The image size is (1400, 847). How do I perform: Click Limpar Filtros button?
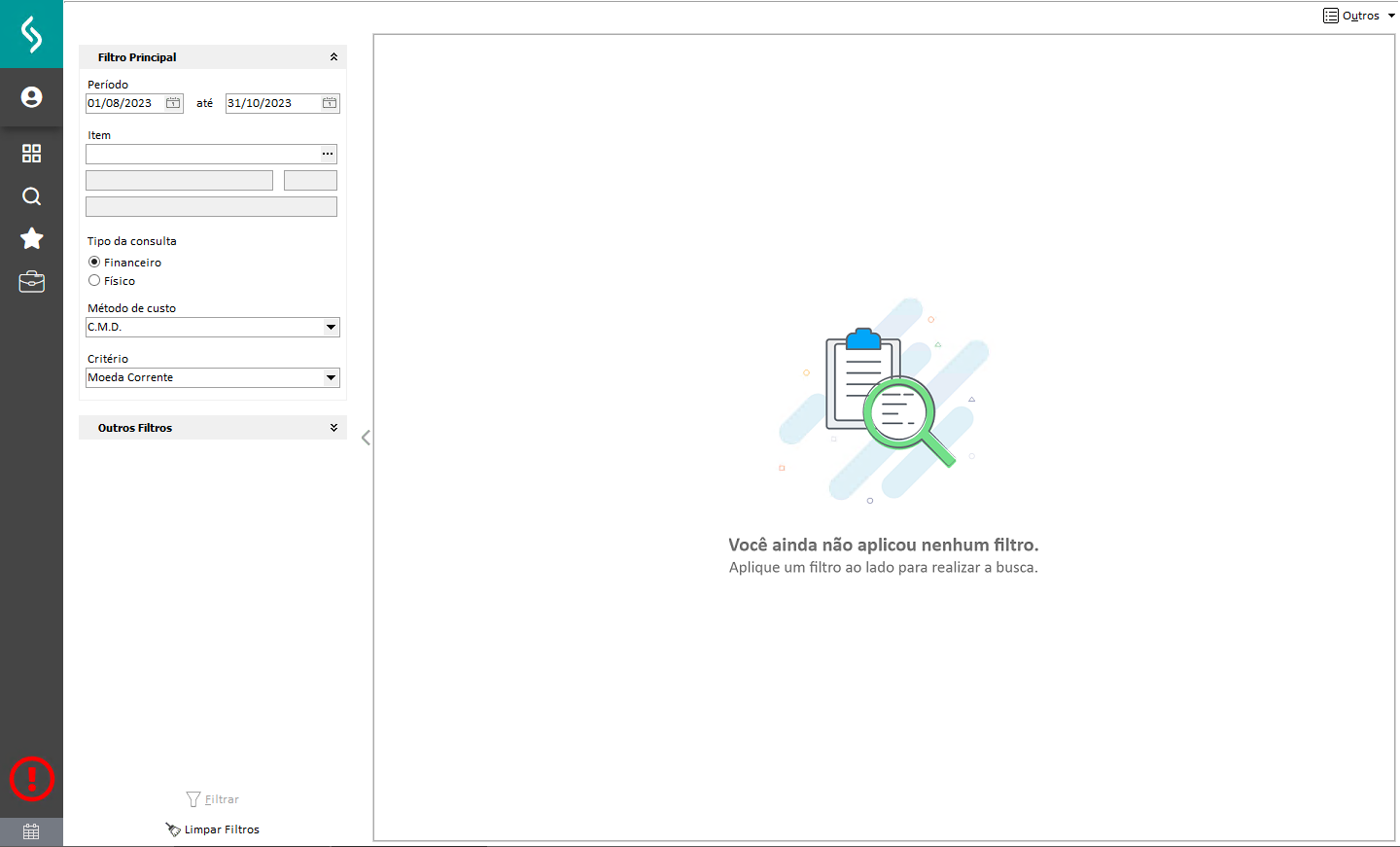213,829
